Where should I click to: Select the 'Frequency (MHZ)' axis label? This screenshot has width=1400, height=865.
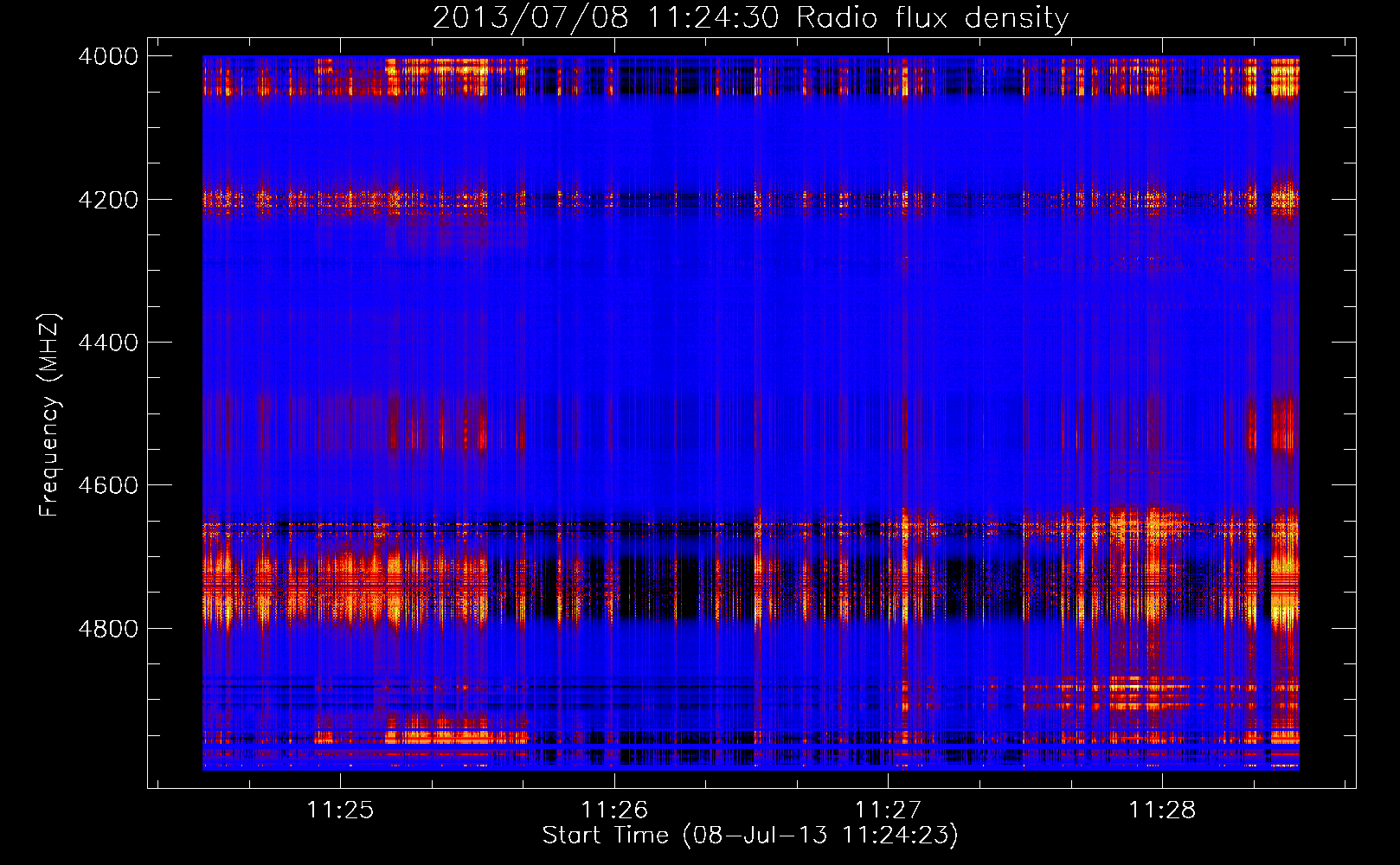(x=50, y=415)
